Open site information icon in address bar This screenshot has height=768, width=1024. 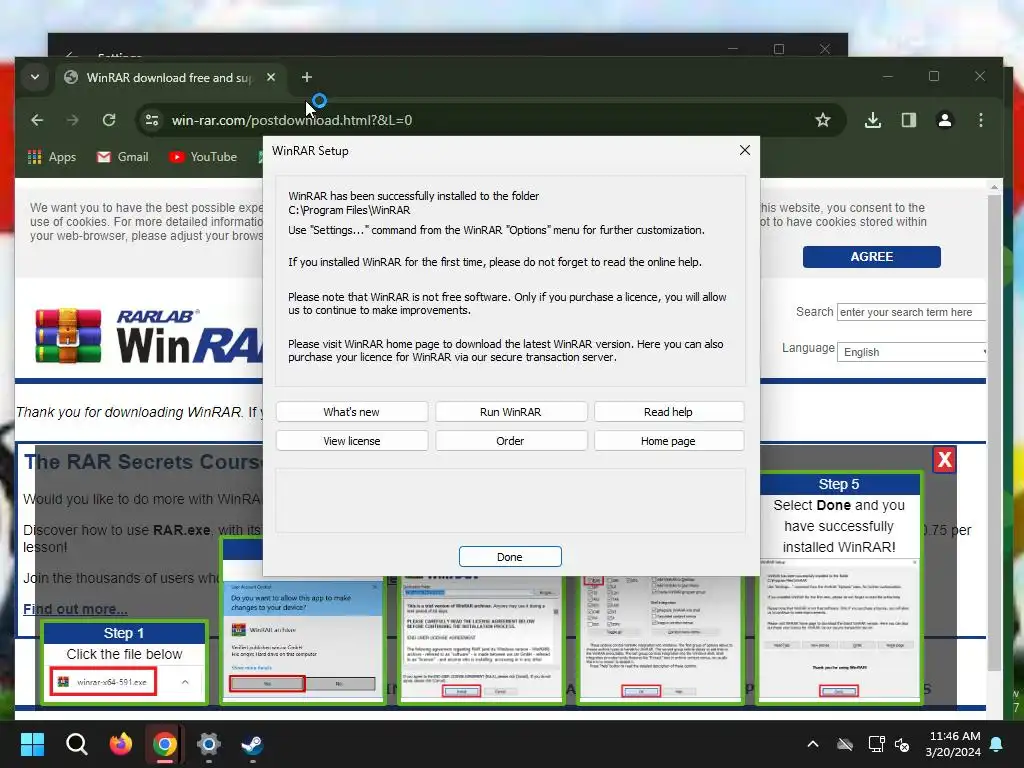152,120
